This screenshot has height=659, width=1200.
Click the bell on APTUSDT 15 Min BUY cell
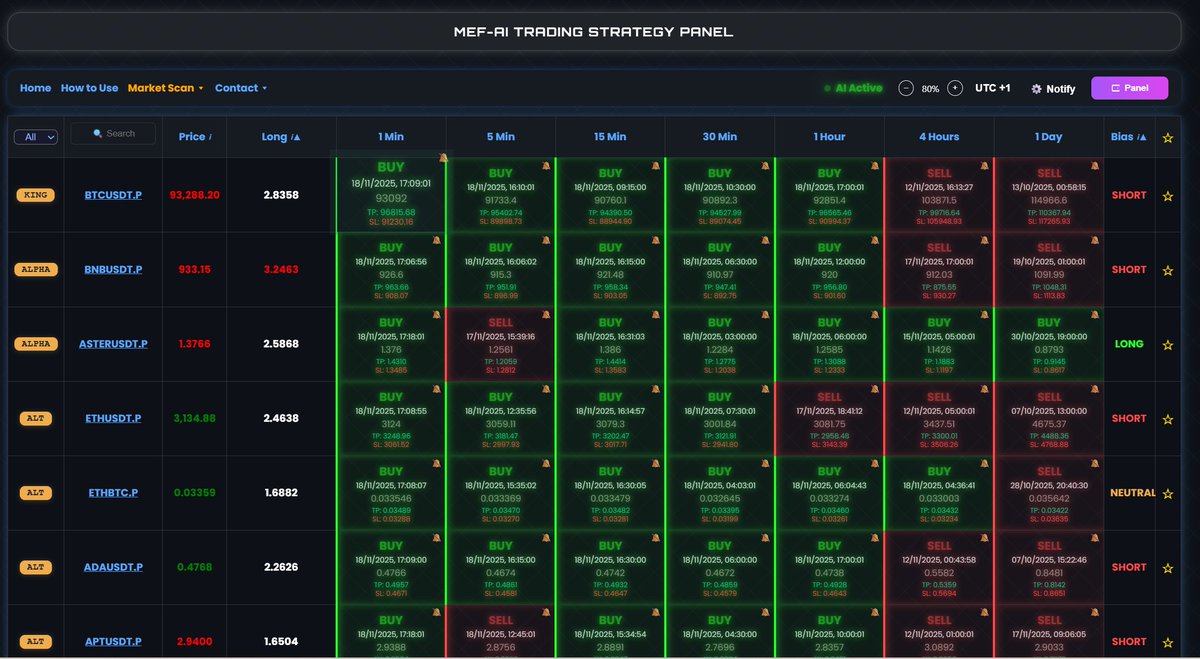[x=654, y=613]
